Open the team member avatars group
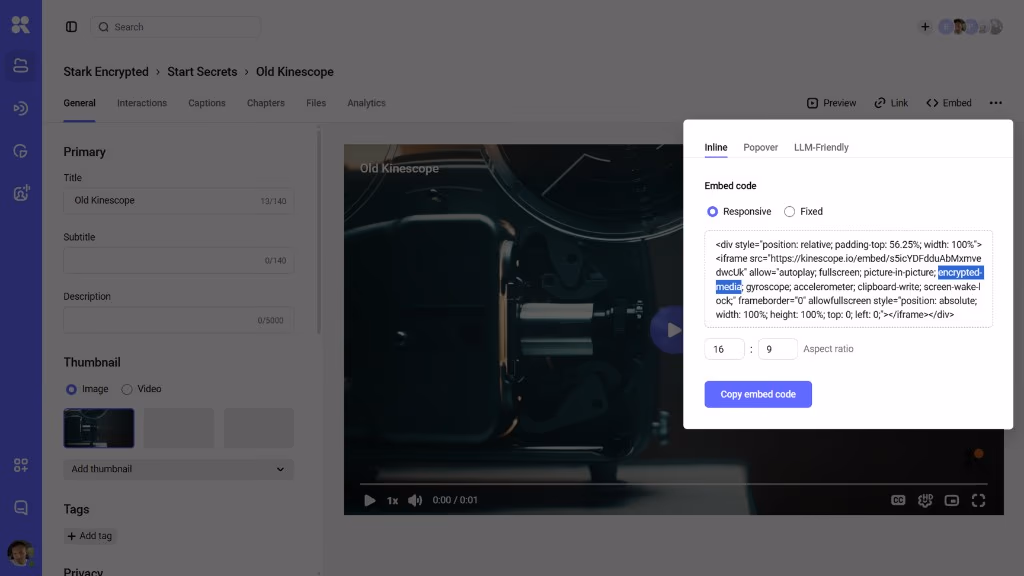1024x576 pixels. (970, 27)
